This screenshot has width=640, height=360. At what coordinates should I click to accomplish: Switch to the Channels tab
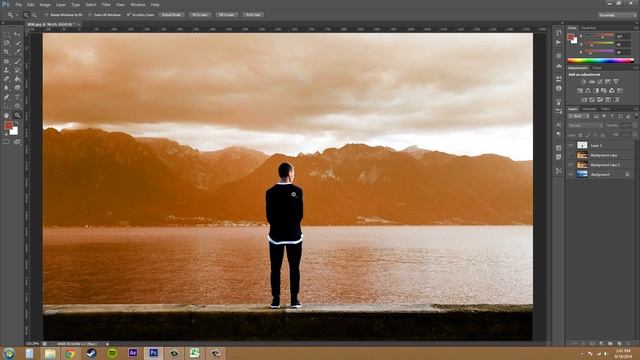coord(589,109)
